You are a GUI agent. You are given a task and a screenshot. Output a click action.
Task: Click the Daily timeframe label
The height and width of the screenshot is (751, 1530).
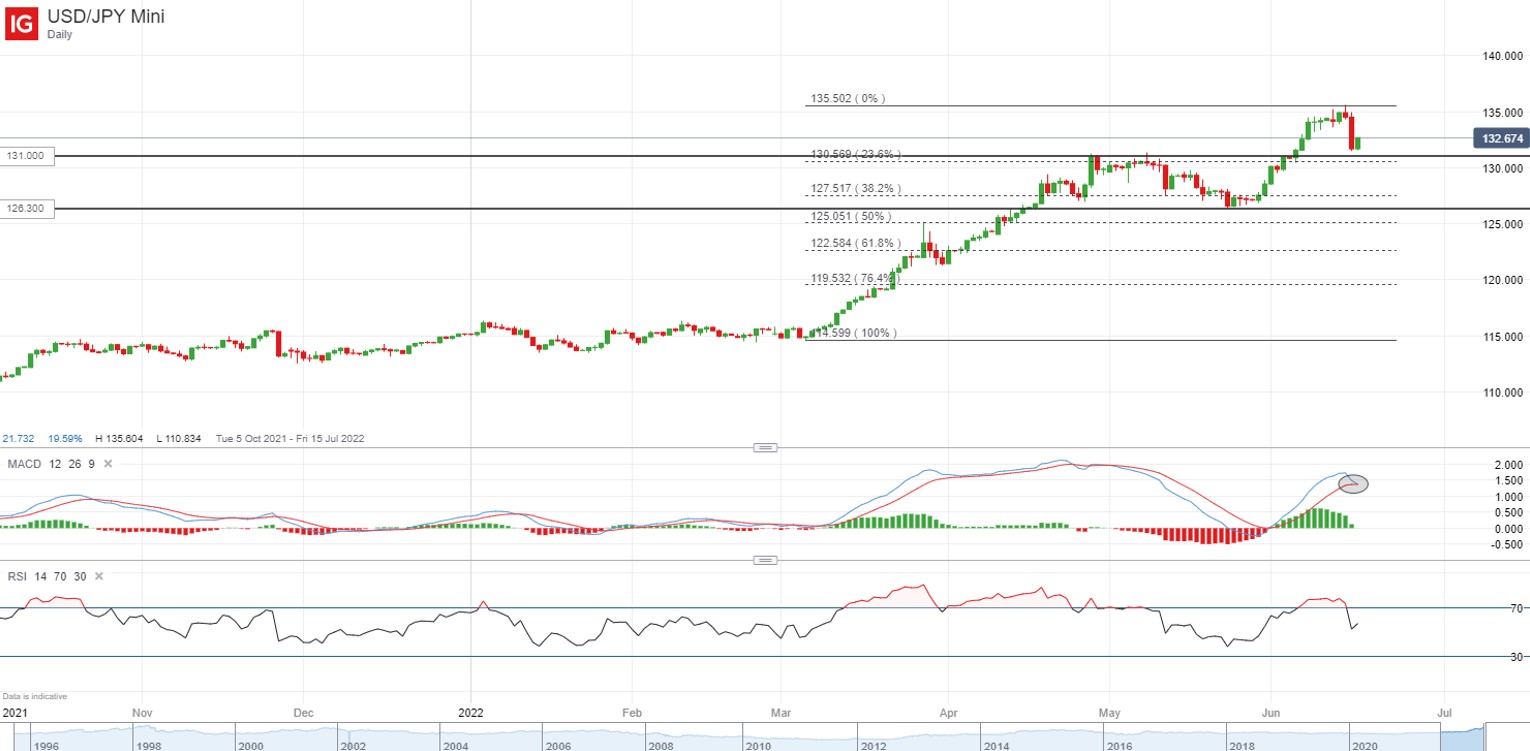click(x=61, y=34)
